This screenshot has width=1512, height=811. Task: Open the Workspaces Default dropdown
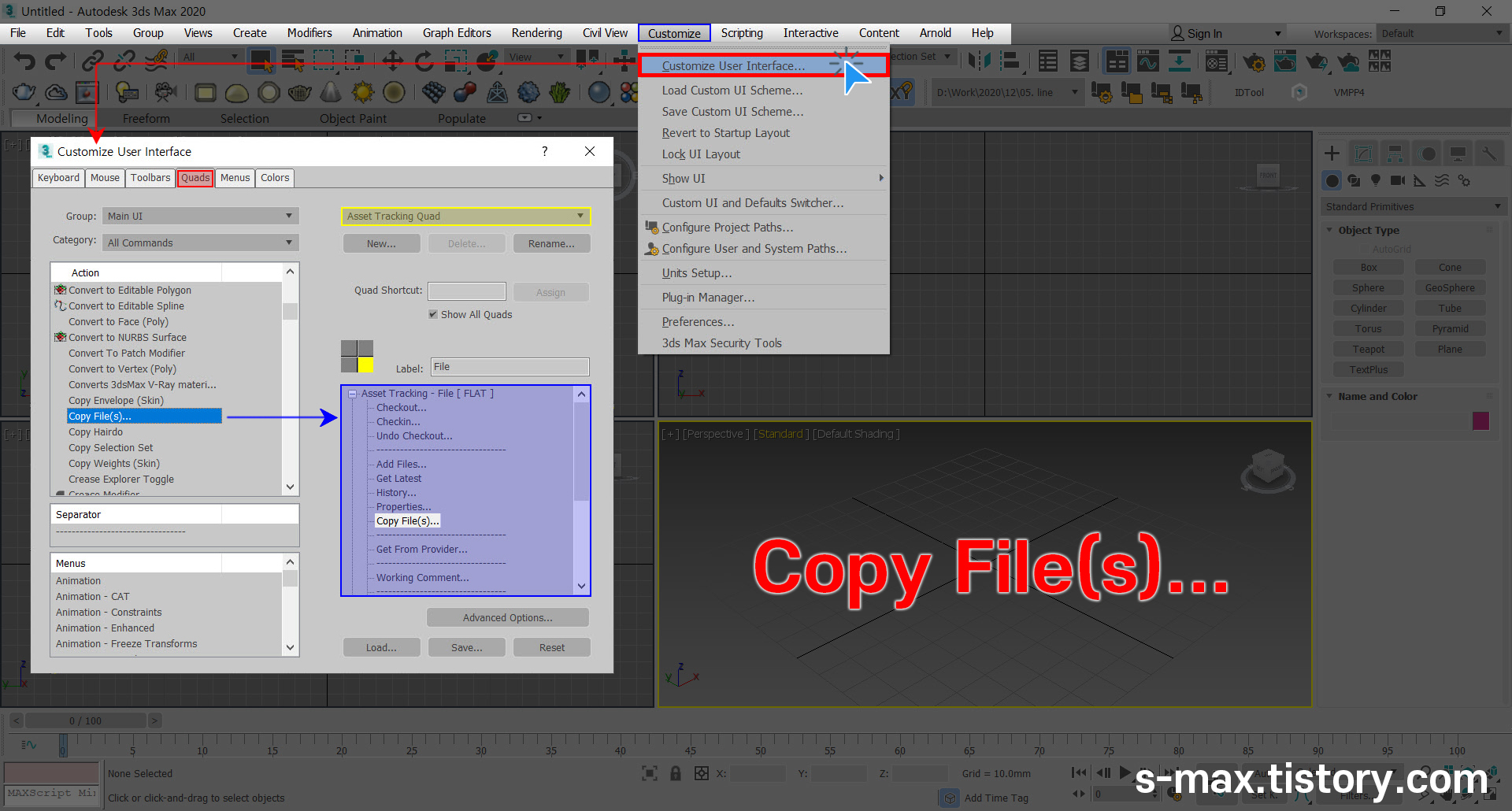click(1442, 33)
